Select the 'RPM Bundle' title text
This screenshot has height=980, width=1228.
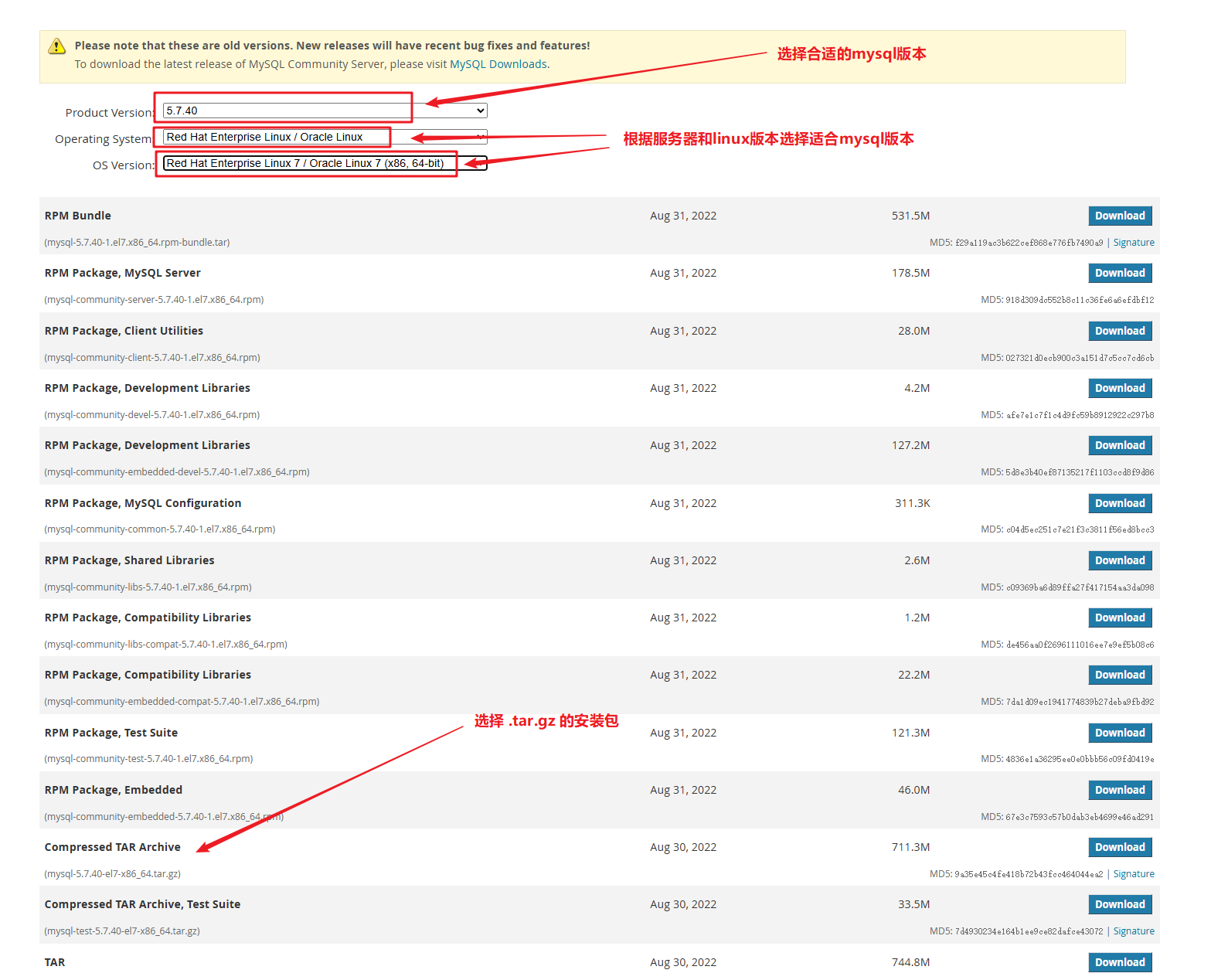[x=77, y=216]
